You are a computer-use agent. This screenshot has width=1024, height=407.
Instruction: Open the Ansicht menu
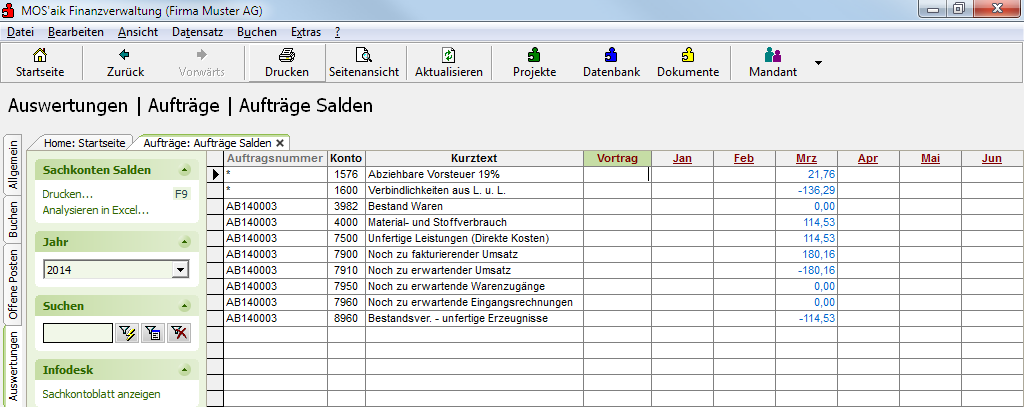pos(138,32)
